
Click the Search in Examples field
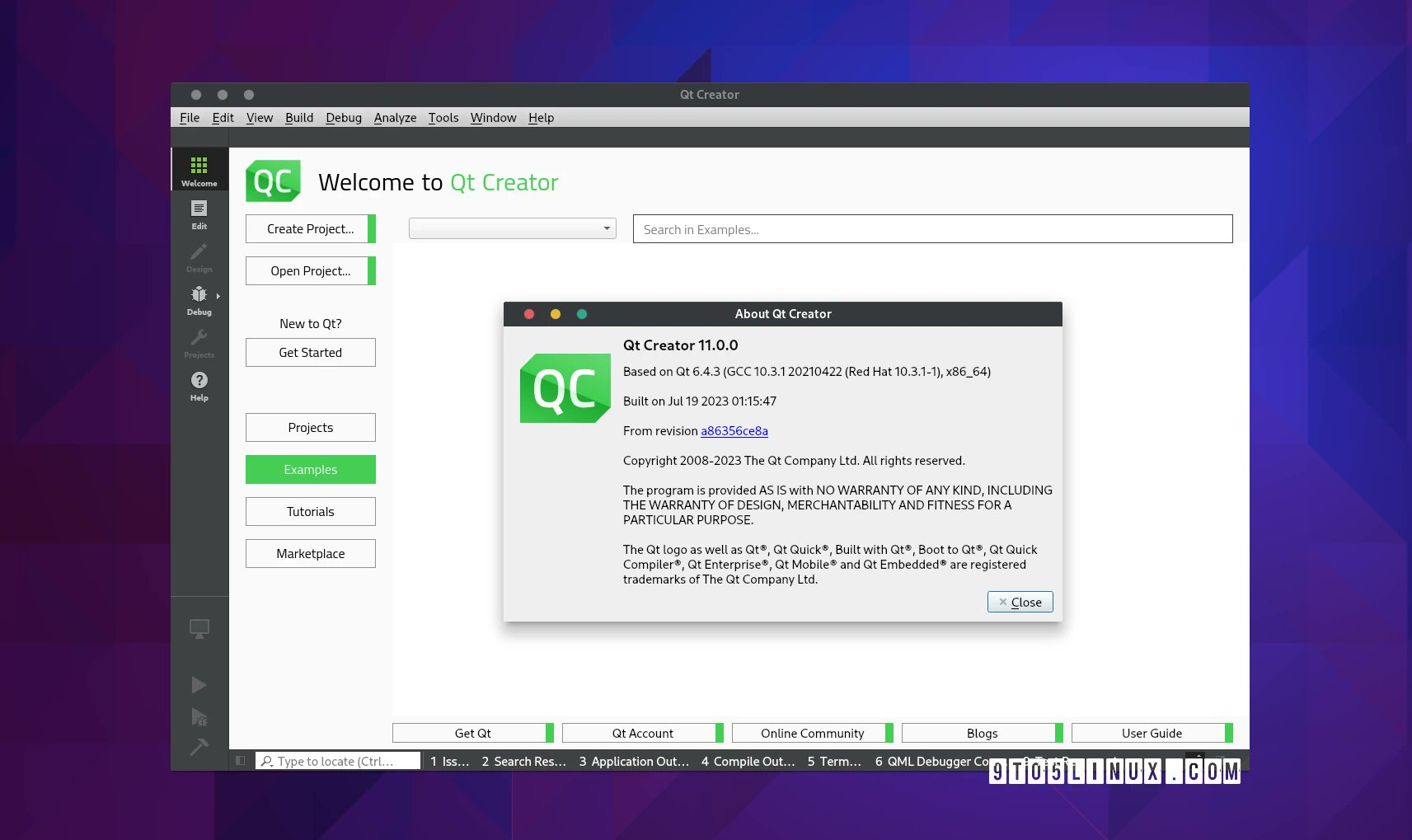[x=931, y=229]
